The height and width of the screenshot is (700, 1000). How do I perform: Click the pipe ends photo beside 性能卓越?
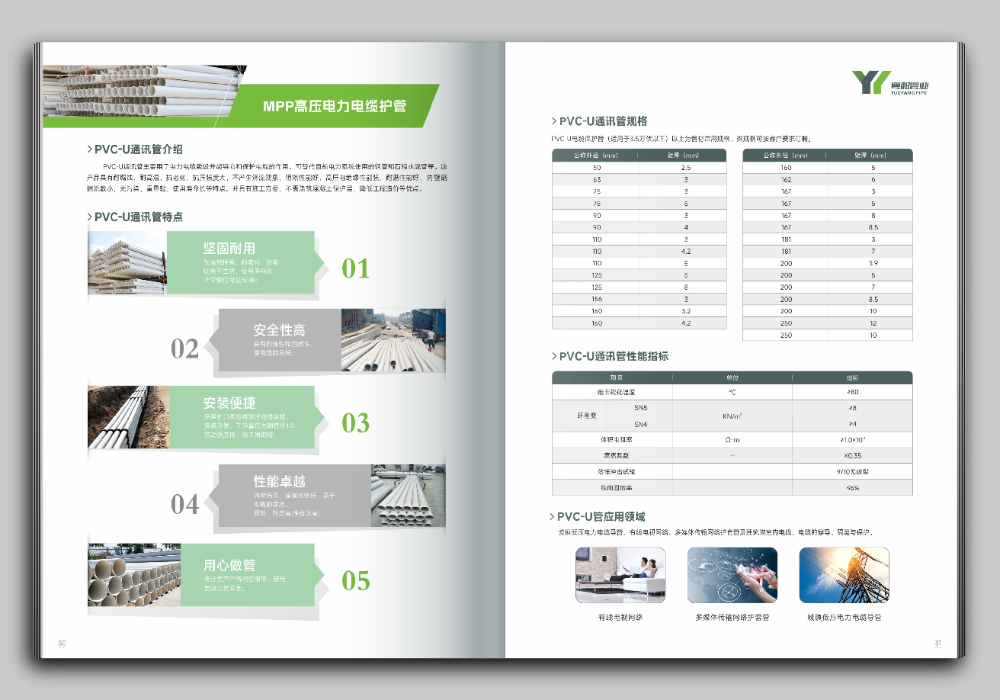point(408,495)
